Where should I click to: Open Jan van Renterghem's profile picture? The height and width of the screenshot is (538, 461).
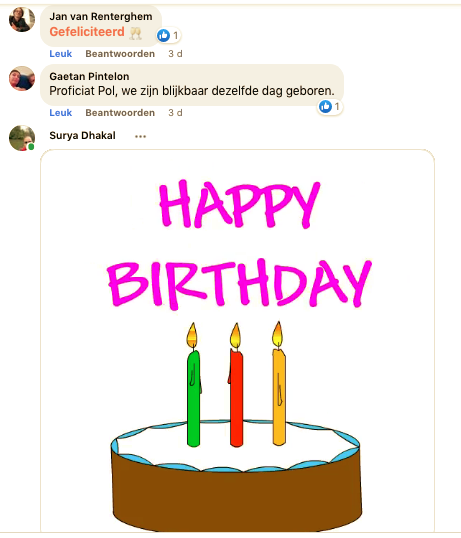coord(22,19)
